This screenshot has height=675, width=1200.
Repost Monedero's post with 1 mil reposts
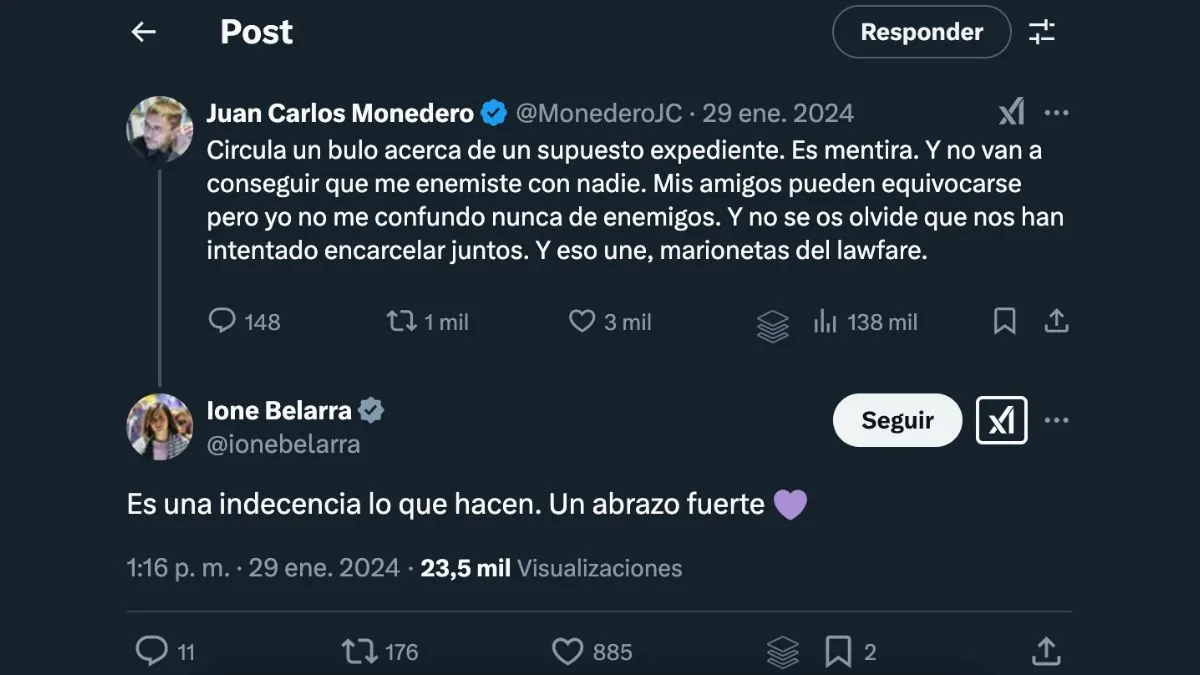(401, 321)
